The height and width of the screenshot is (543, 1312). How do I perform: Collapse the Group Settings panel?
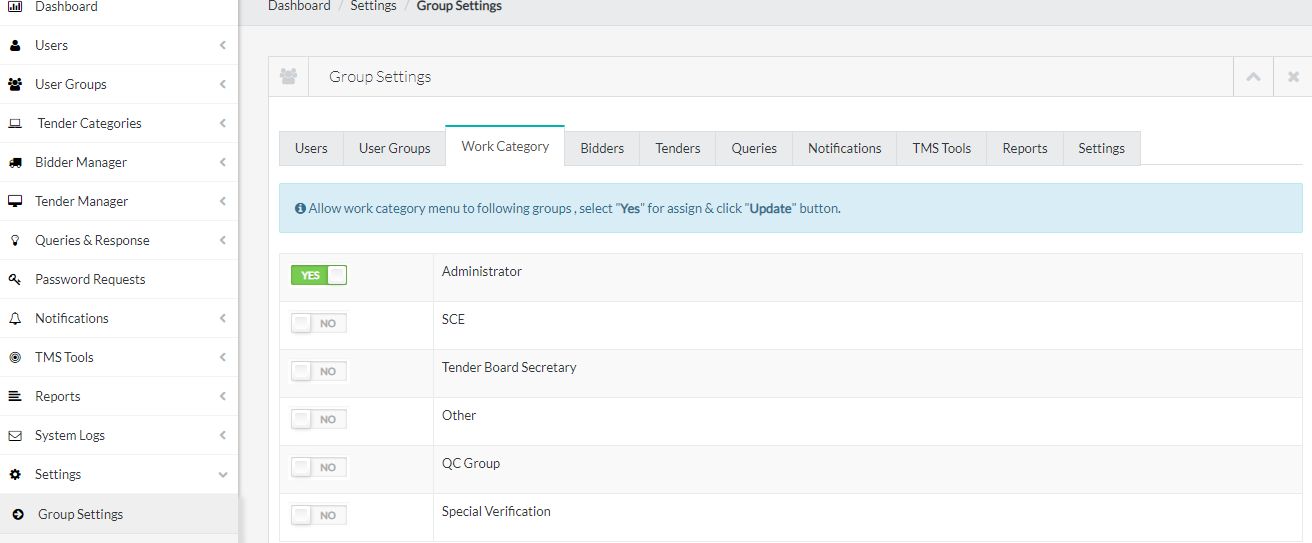(x=1253, y=77)
